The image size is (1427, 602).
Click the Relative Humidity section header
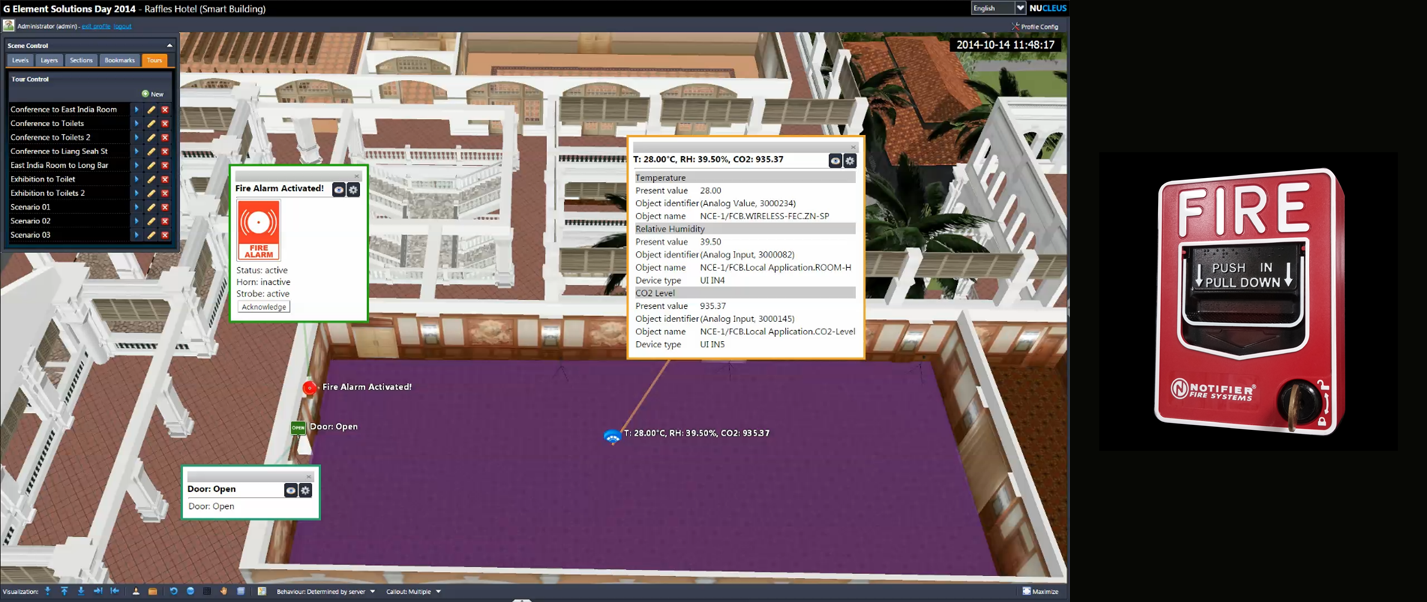745,229
